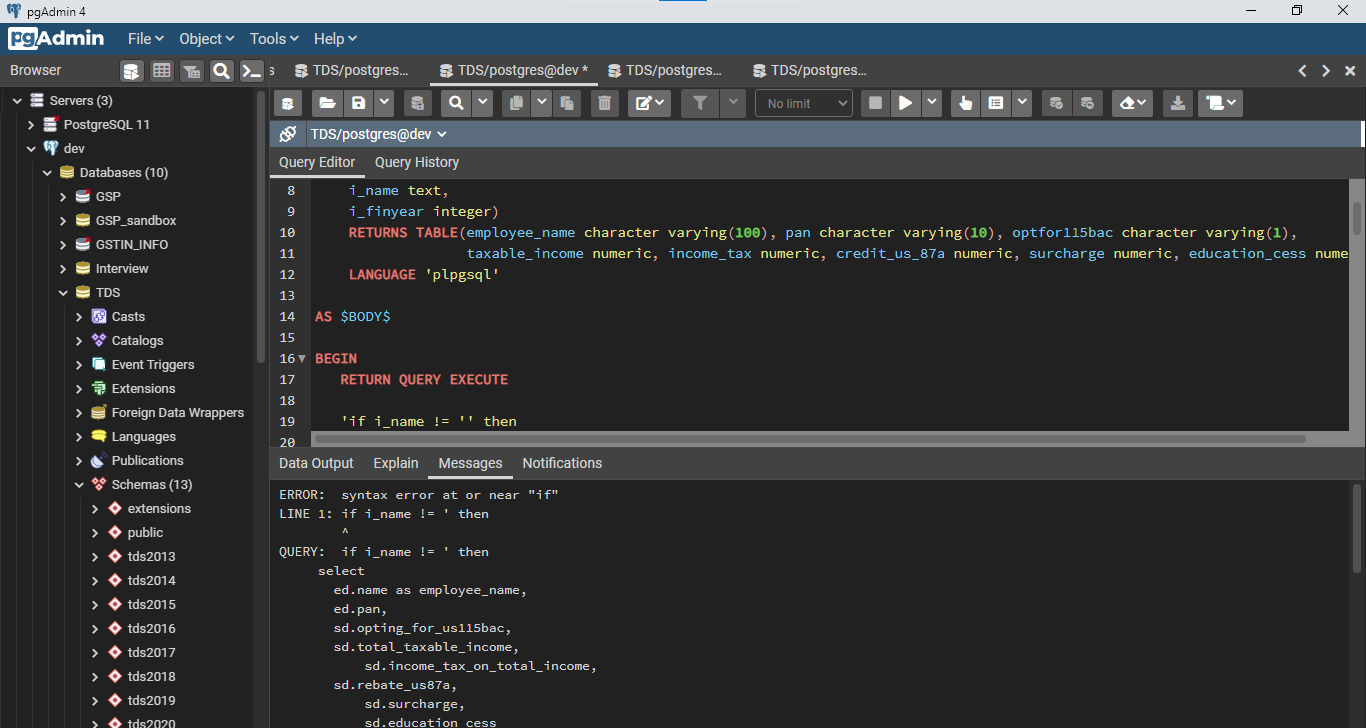
Task: Collapse the Schemas (13) node
Action: [79, 485]
